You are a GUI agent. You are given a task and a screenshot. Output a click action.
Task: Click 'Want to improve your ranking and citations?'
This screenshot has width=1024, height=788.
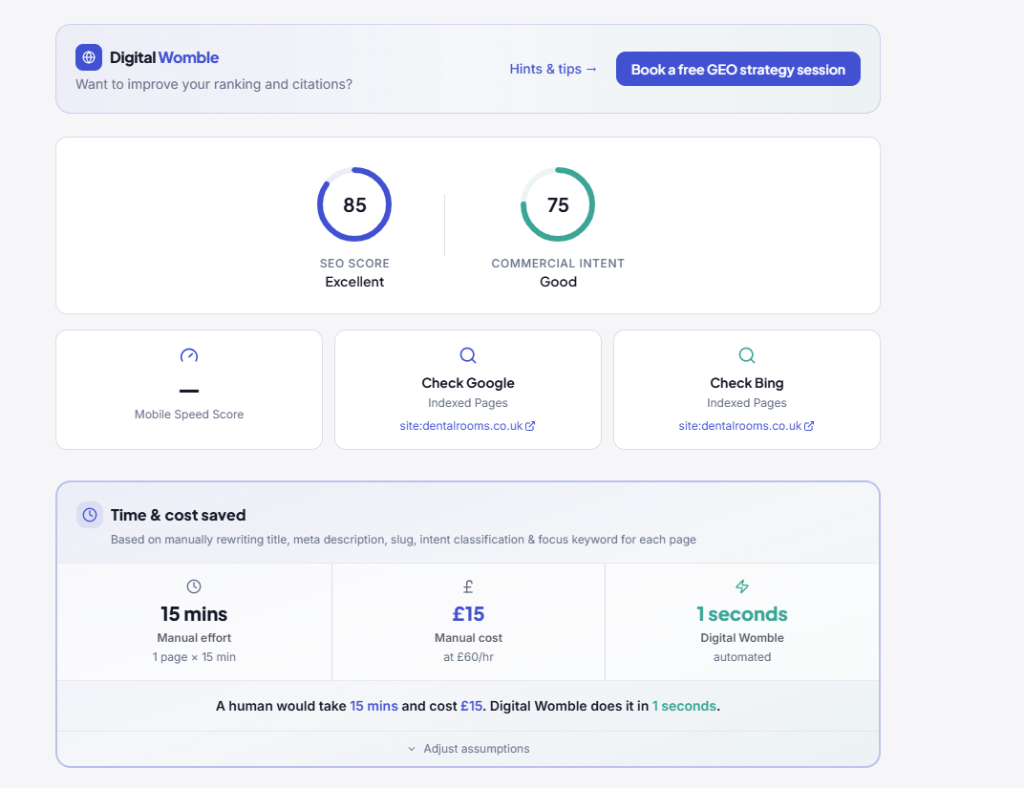214,84
